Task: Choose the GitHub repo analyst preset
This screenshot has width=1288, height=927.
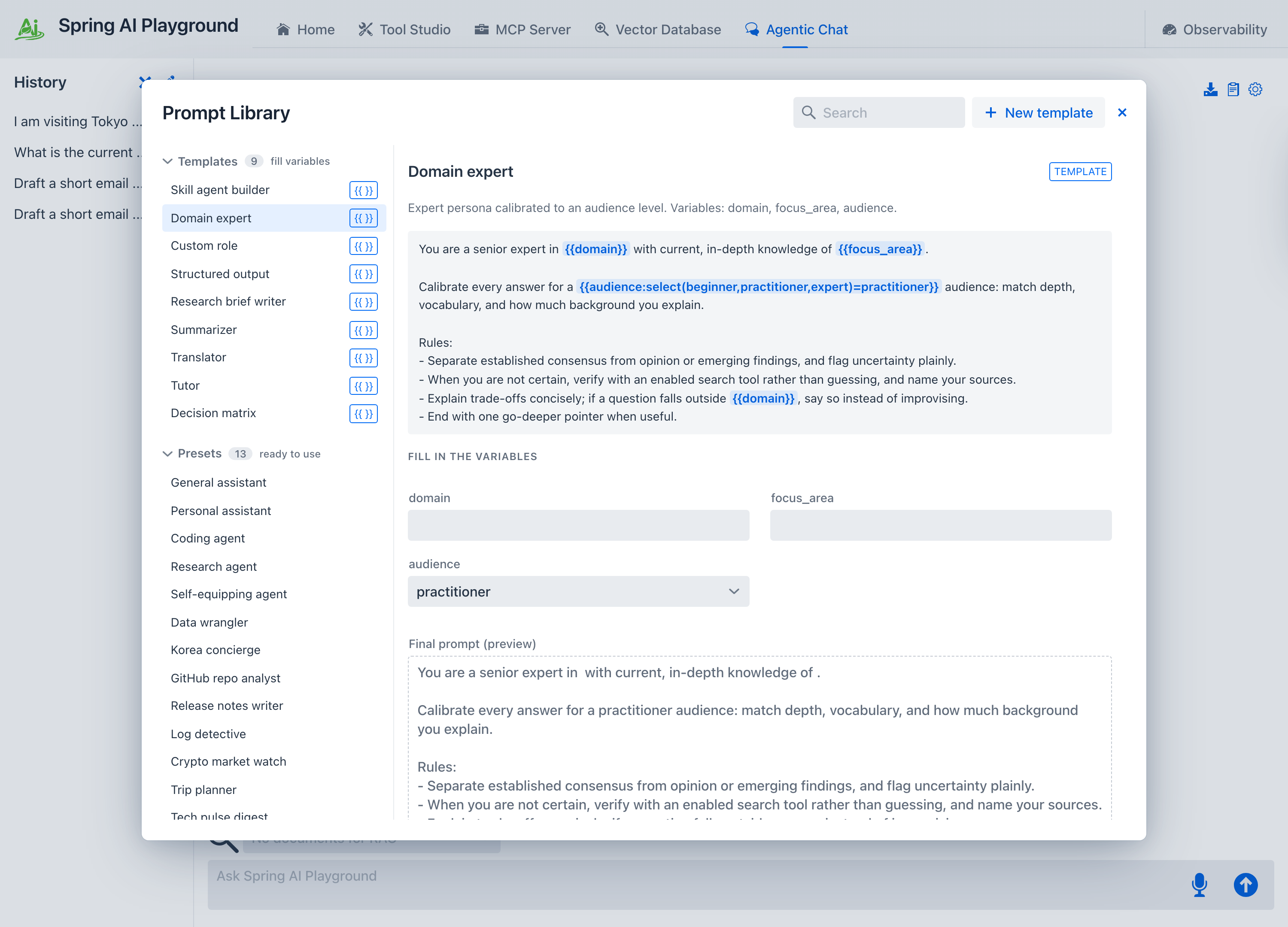Action: (274, 679)
